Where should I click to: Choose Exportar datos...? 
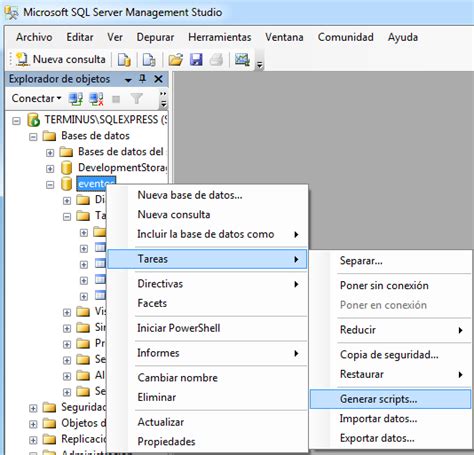(x=390, y=438)
